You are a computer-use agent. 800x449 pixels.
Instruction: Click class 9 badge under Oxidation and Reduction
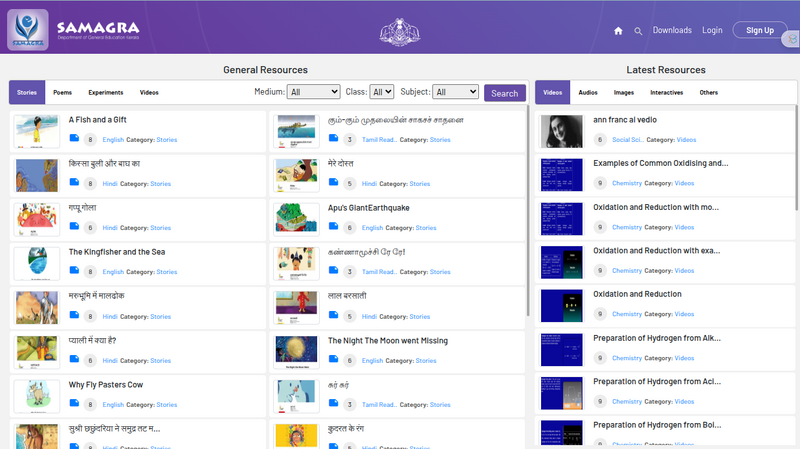[600, 314]
